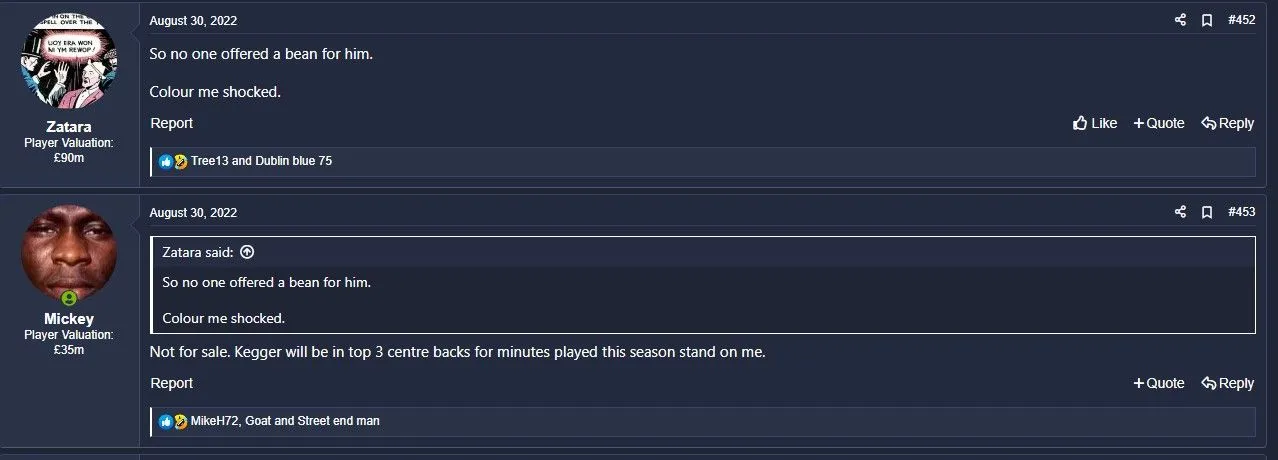1278x460 pixels.
Task: Click the reaction emojis under post #452
Action: pos(173,161)
